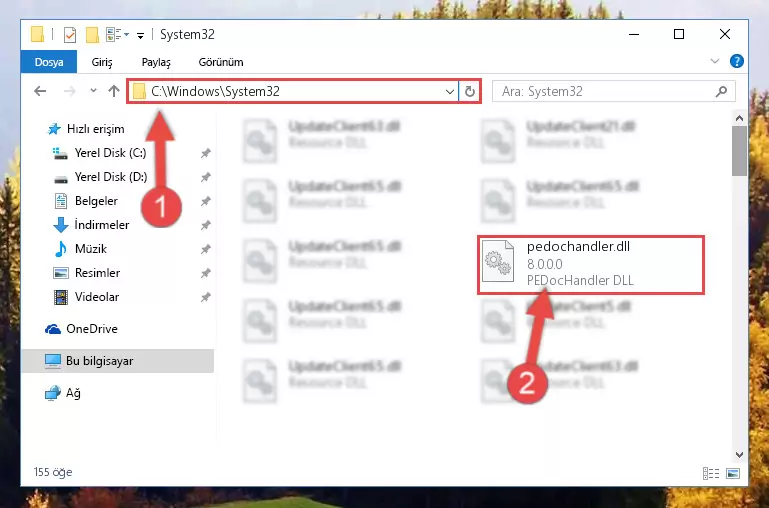This screenshot has width=769, height=508.
Task: Open the recent locations dropdown
Action: pos(93,91)
